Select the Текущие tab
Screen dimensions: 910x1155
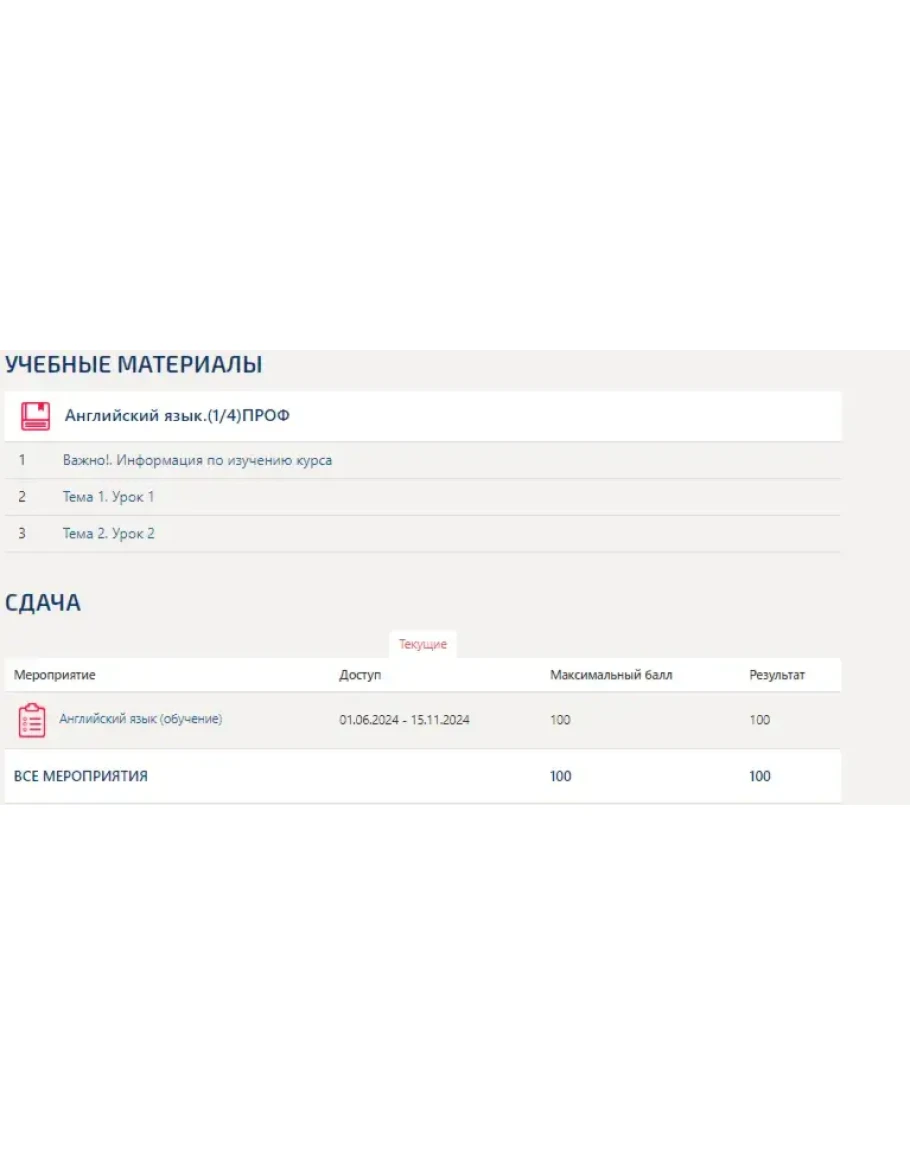click(x=423, y=644)
